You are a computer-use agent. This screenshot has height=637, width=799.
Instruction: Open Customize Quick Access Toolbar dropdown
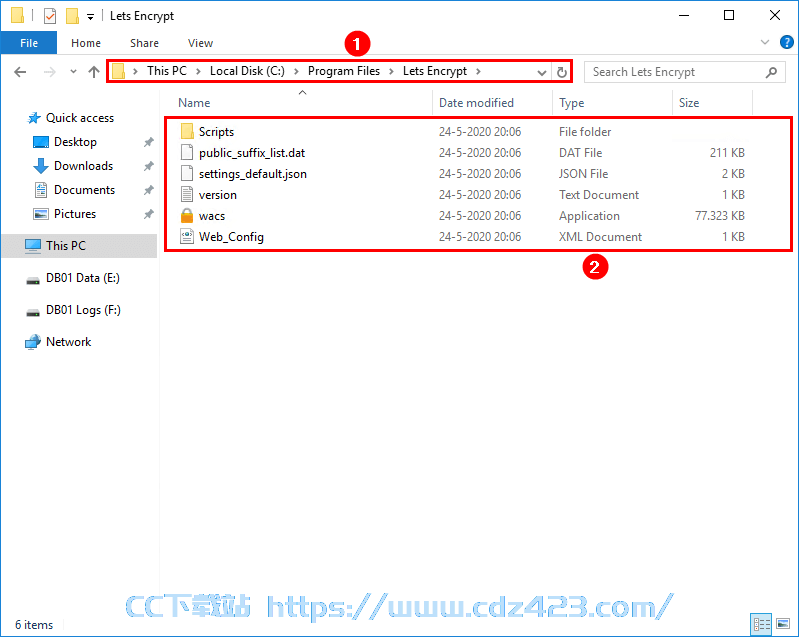90,17
